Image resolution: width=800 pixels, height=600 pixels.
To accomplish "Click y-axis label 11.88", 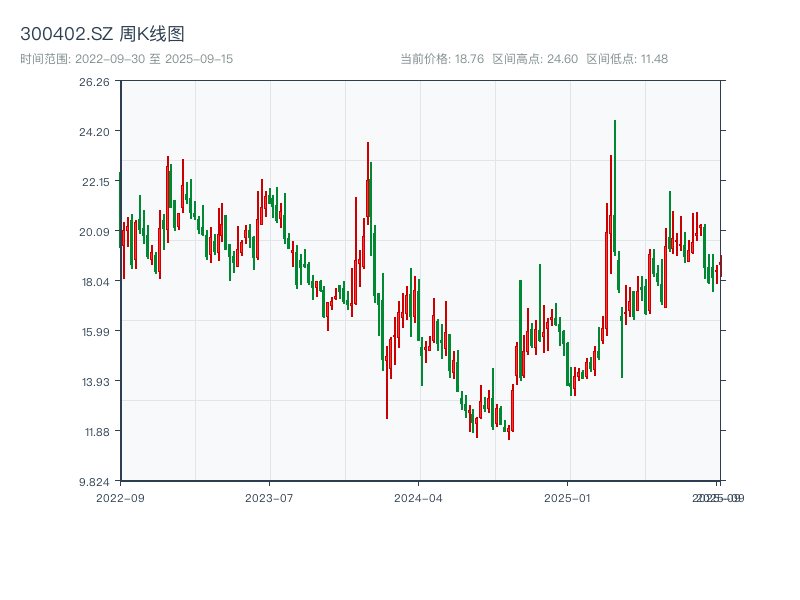I will [x=97, y=433].
